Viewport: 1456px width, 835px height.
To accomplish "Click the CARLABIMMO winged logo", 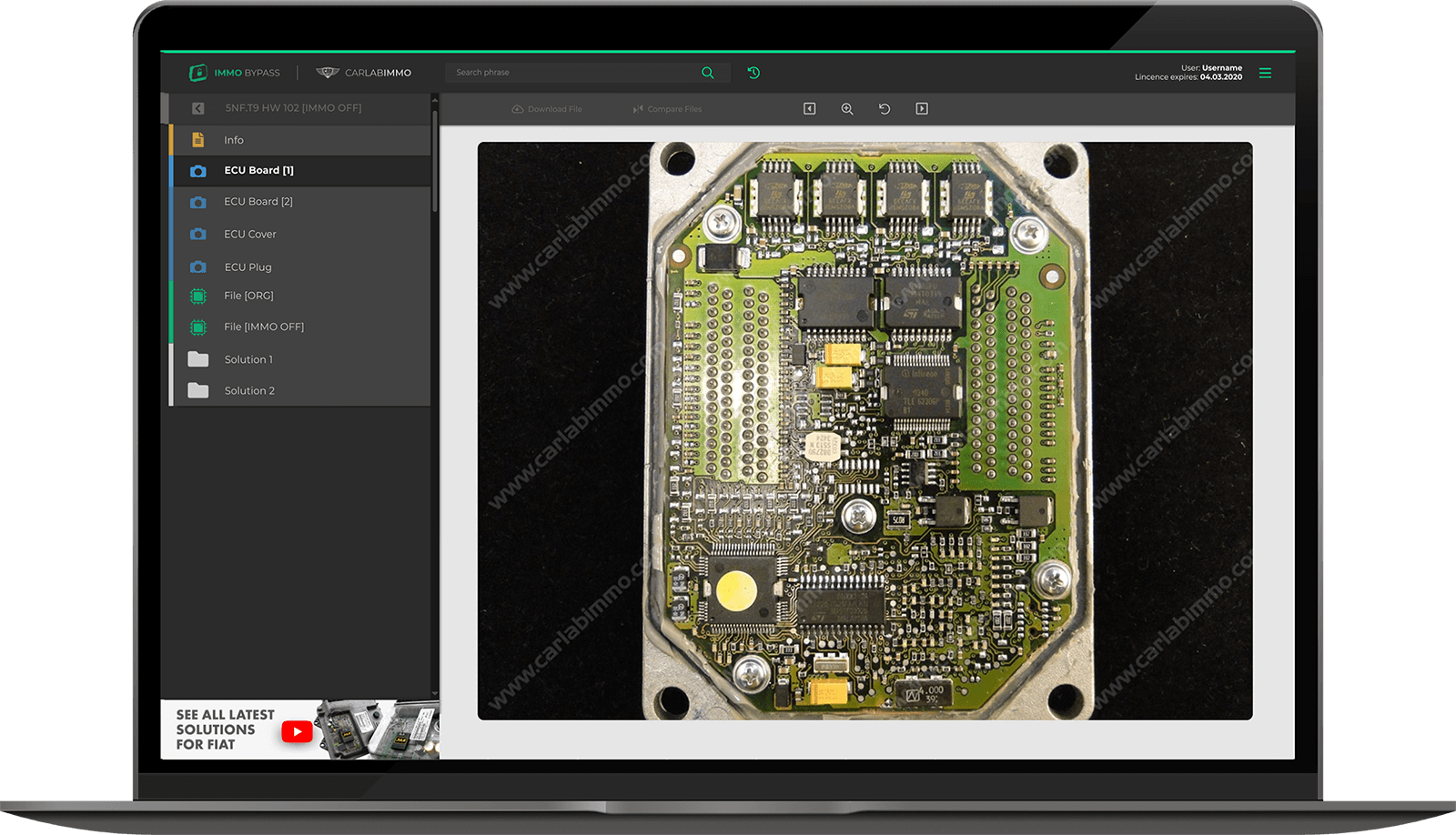I will click(x=328, y=73).
